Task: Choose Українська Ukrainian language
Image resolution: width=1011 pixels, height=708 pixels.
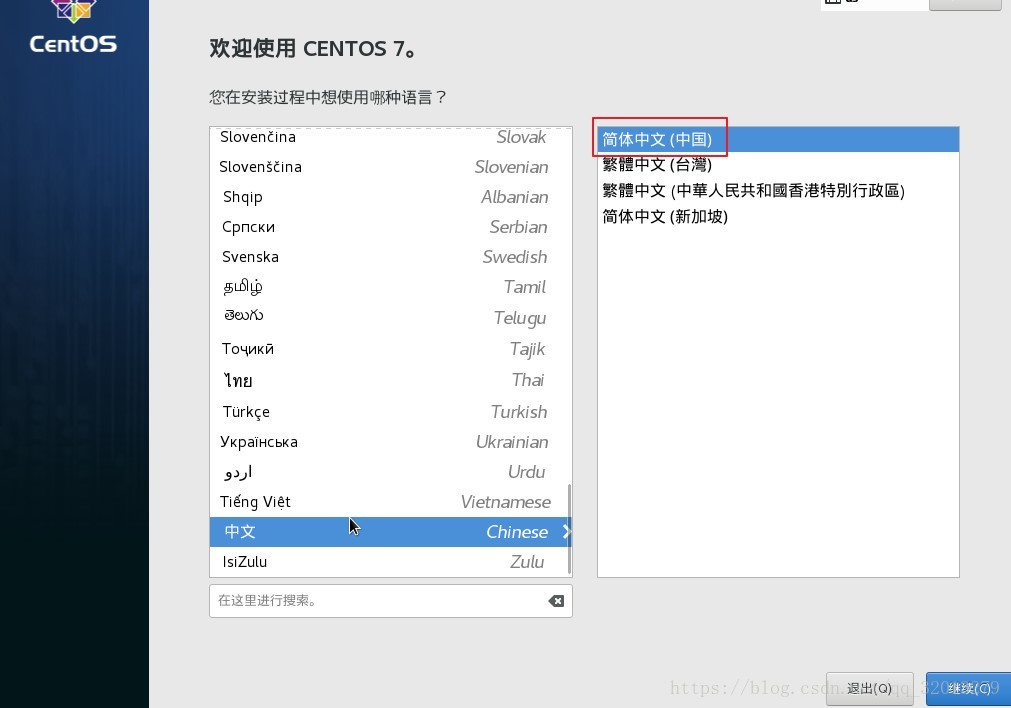Action: click(391, 442)
